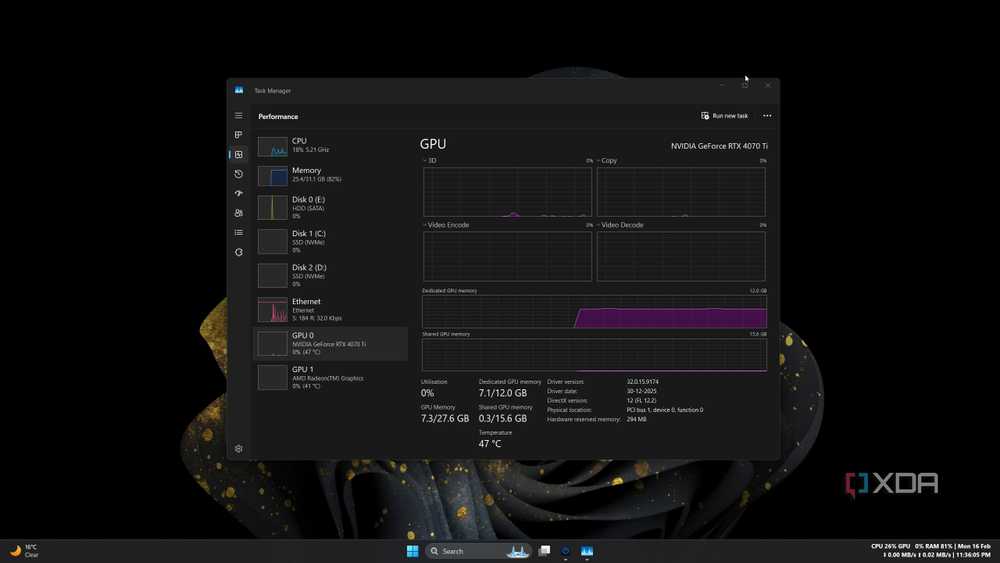Open the Users page icon
Screen dimensions: 1000x563
point(239,213)
